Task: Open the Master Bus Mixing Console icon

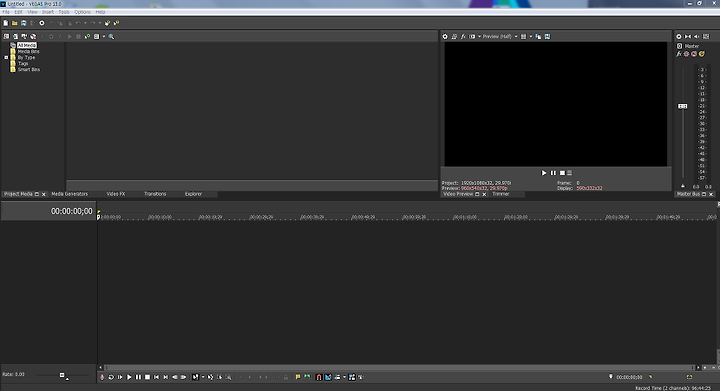Action: tap(706, 36)
